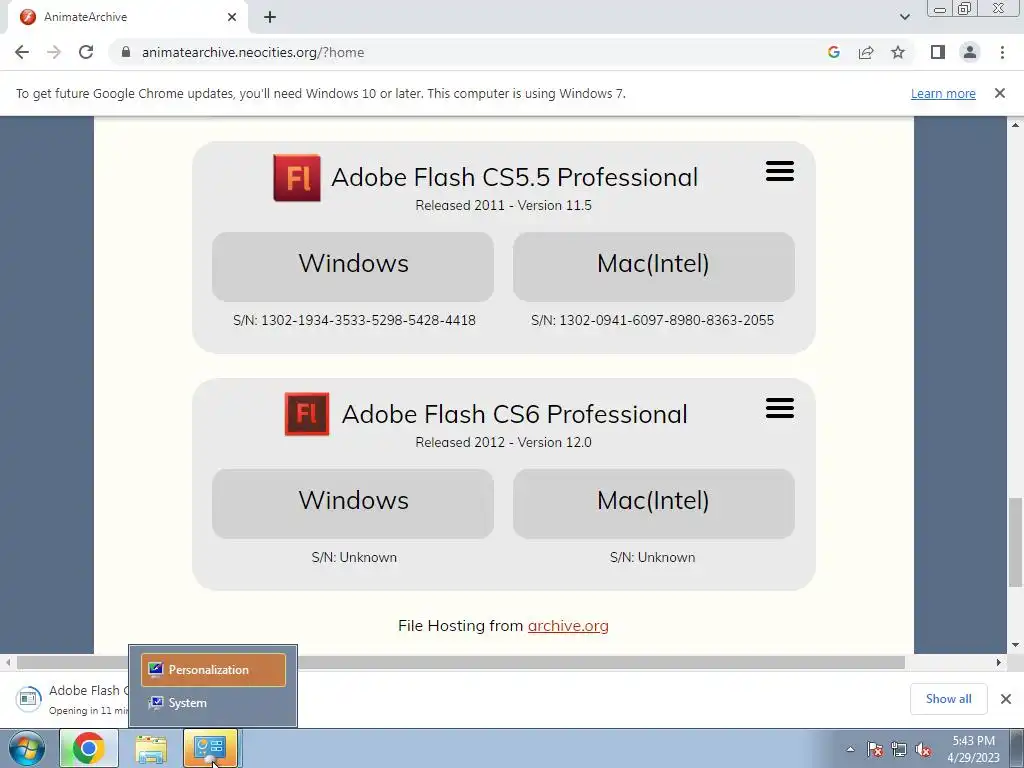Bookmark this page with the star

tap(898, 52)
